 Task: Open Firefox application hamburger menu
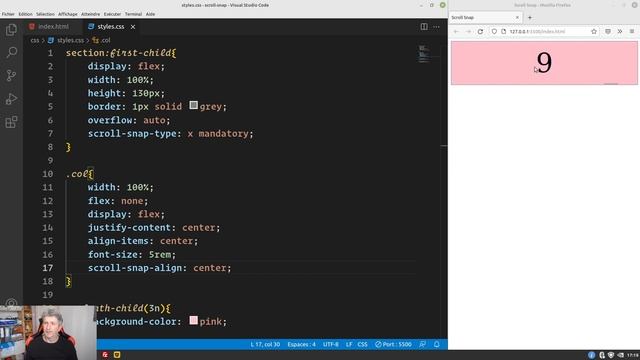click(632, 31)
